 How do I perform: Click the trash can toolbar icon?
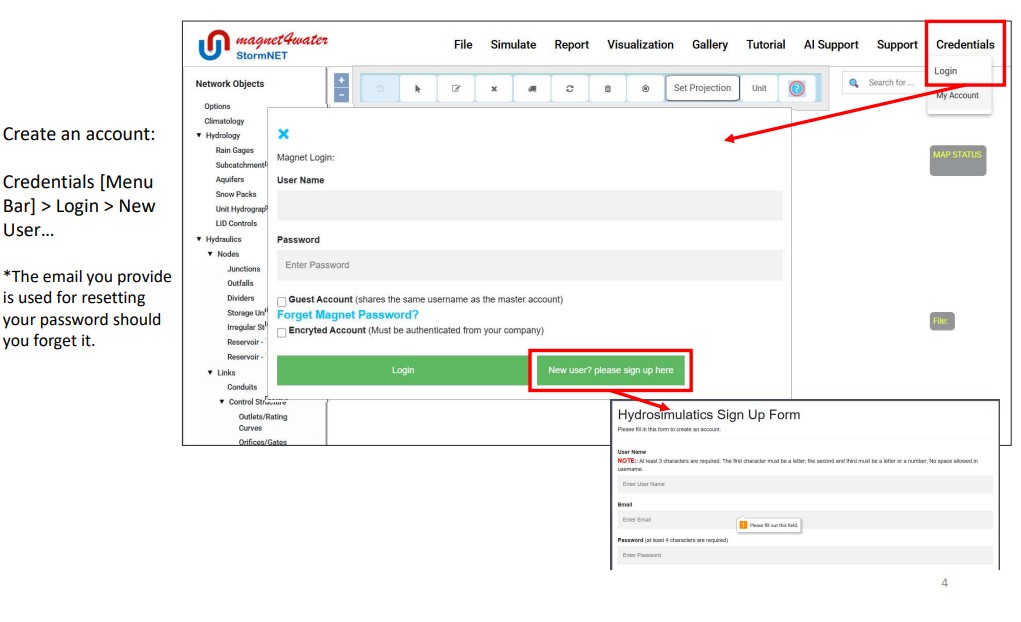pyautogui.click(x=608, y=89)
